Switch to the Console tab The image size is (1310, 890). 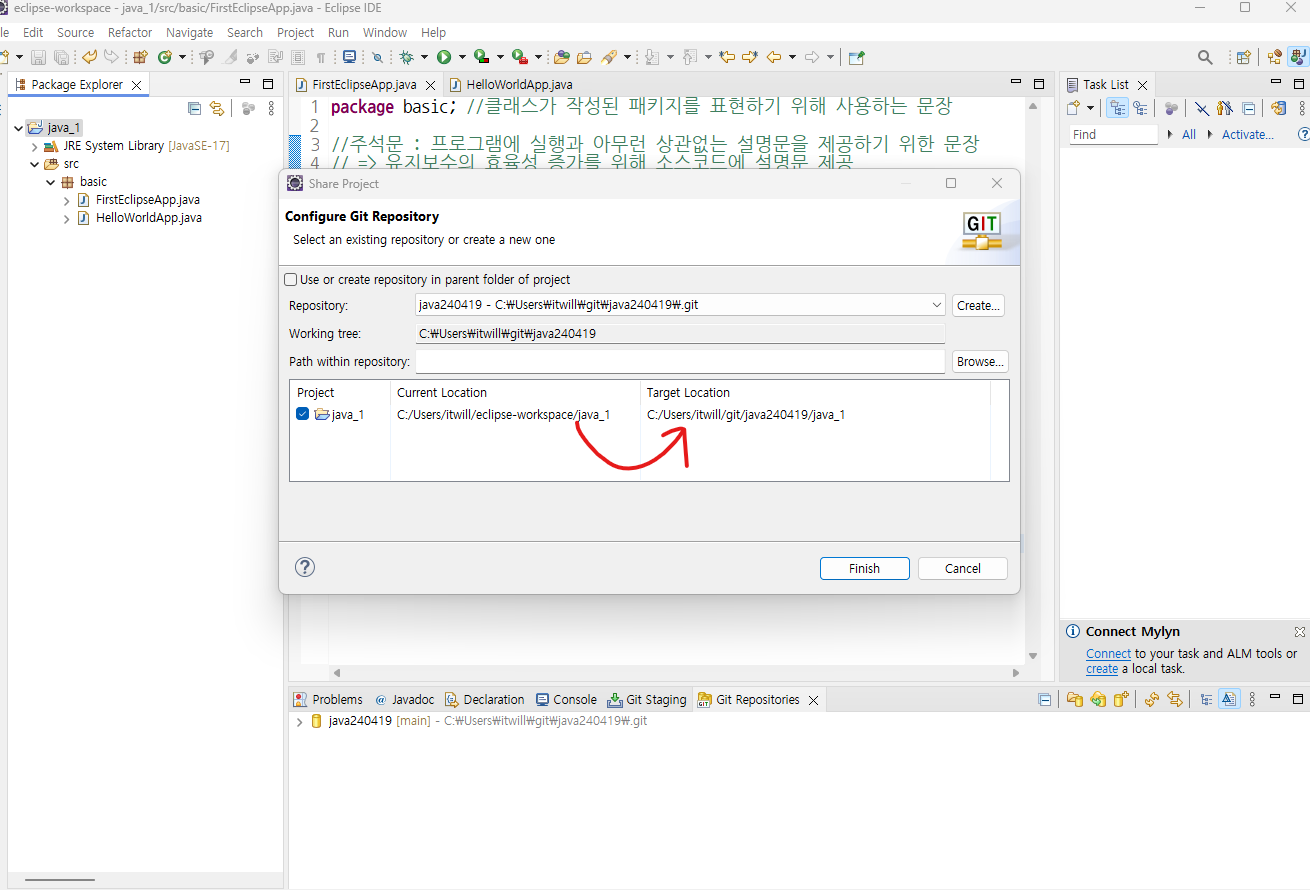coord(567,699)
